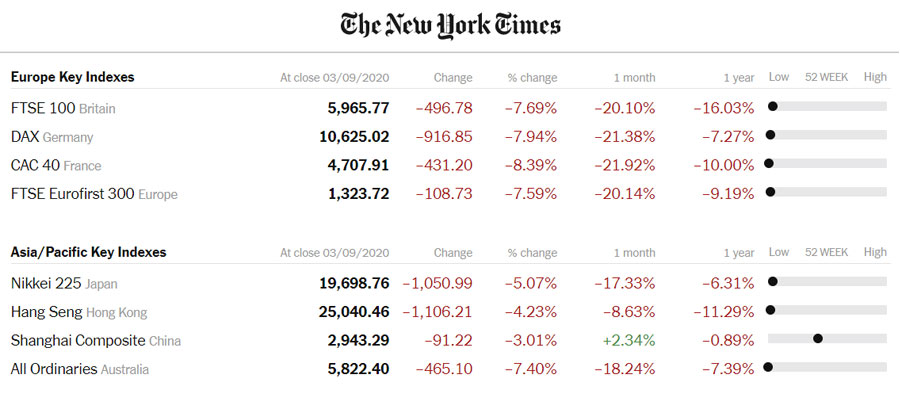Click the Asia/Pacific Key Indexes heading

[88, 252]
